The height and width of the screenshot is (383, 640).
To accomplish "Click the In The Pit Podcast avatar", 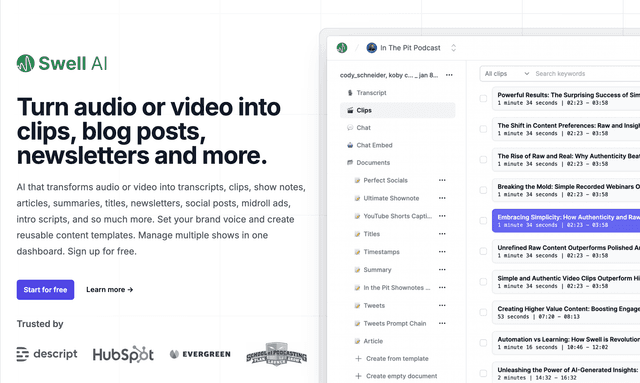I will pos(371,48).
